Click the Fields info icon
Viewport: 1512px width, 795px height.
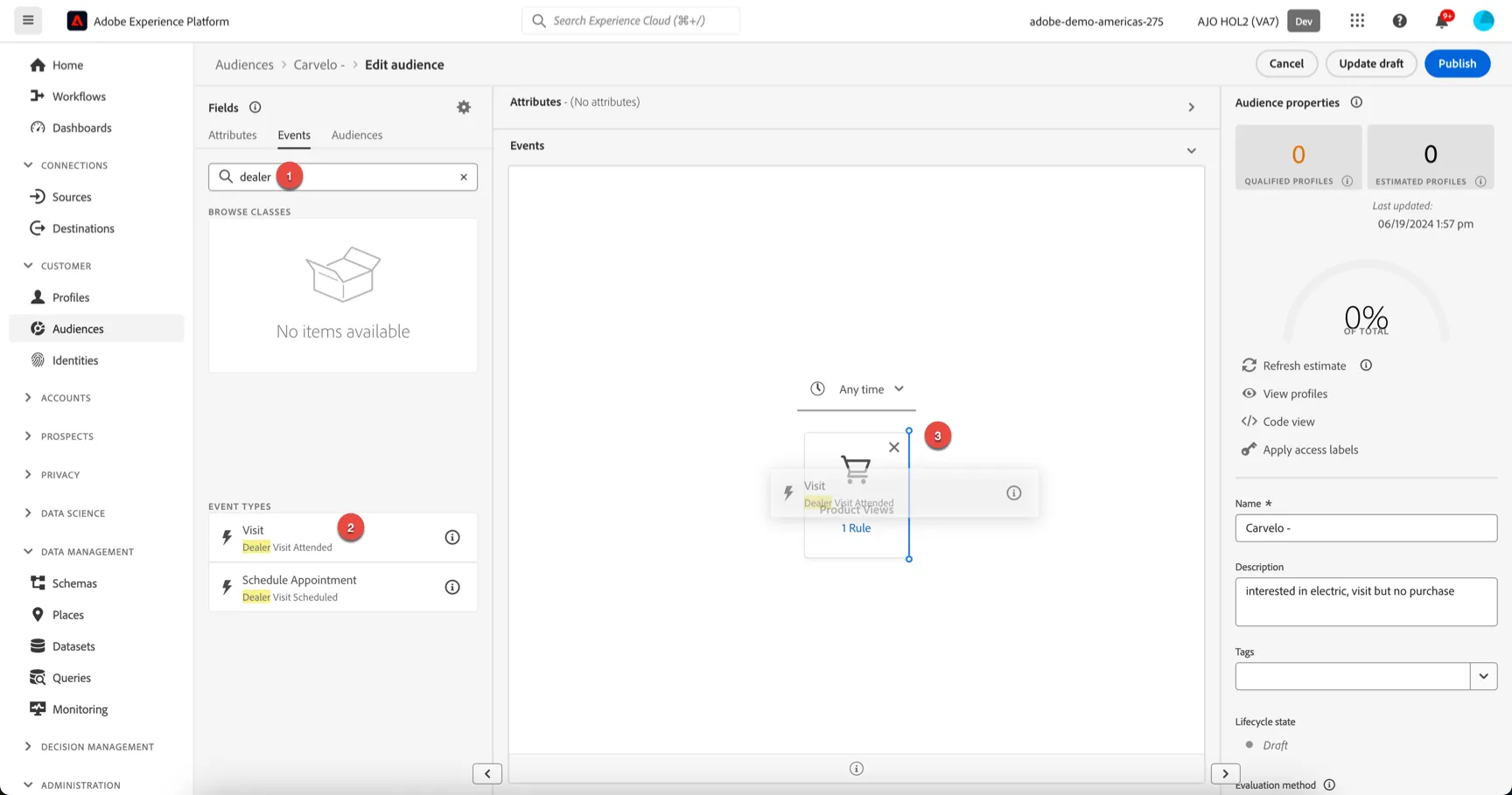pos(255,107)
